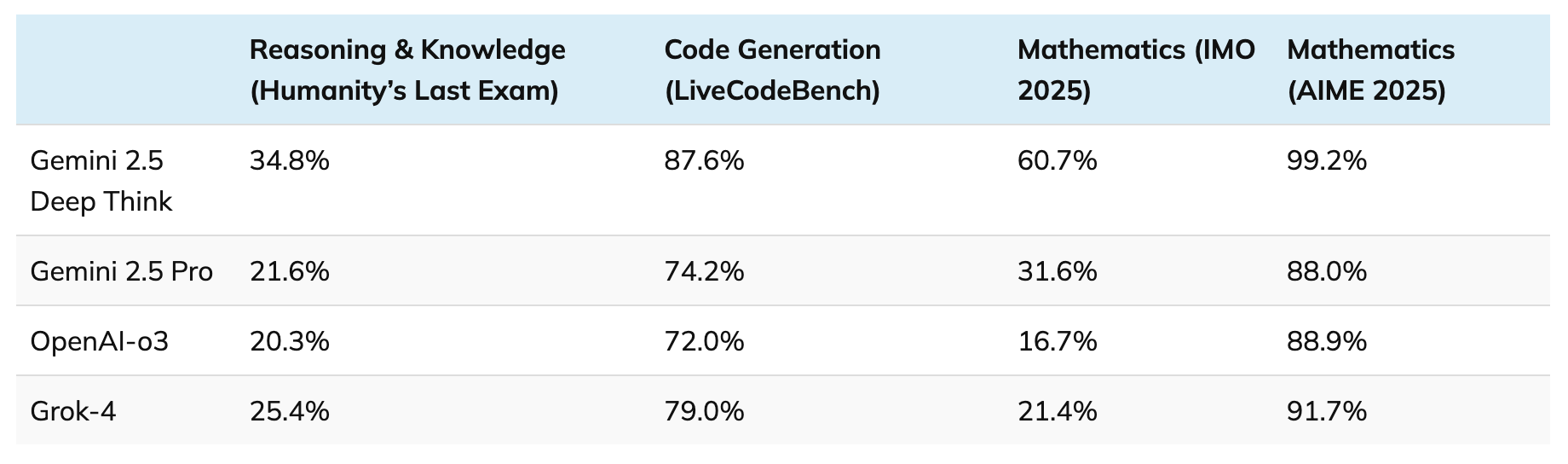The width and height of the screenshot is (1568, 464).
Task: Click the 87.6% LiveCodeBench score
Action: (704, 160)
